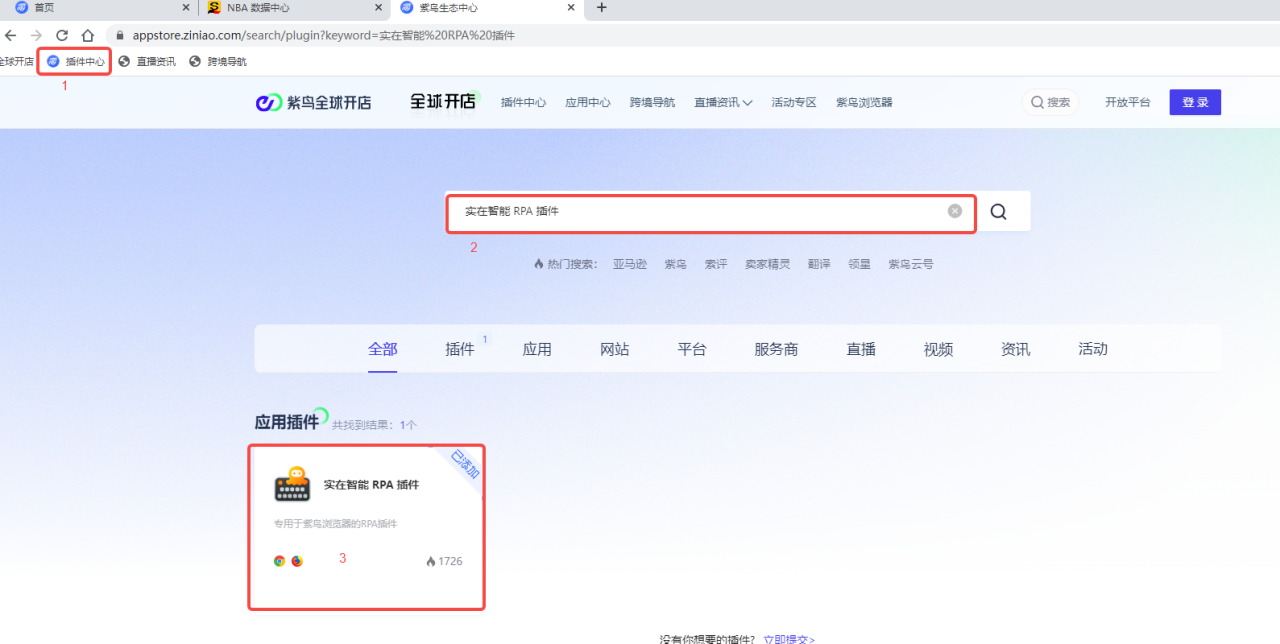The image size is (1280, 644).
Task: Open the 开放平台 link
Action: coord(1128,102)
